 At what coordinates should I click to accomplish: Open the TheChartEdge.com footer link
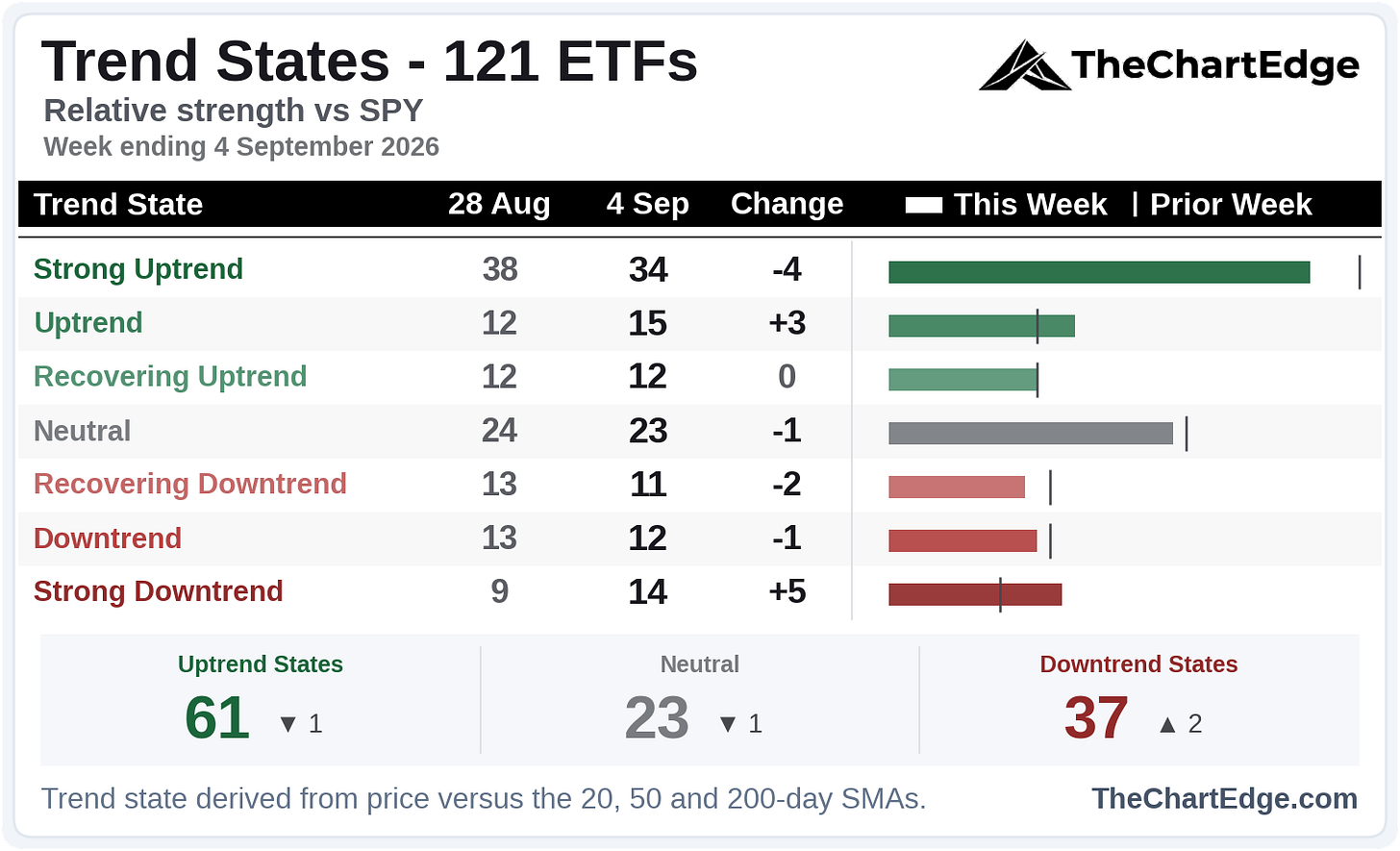point(1224,798)
